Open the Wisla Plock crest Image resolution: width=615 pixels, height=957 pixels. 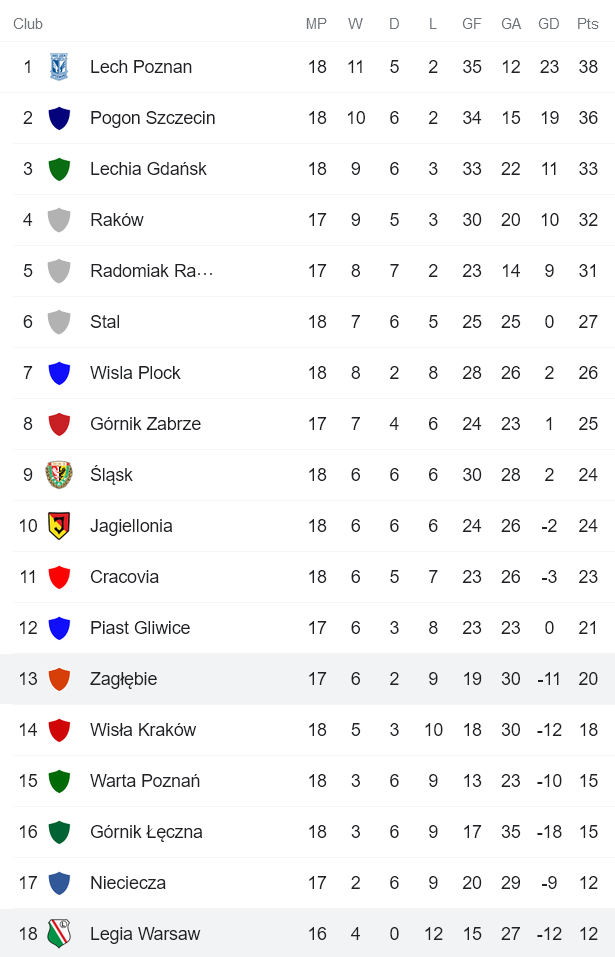[59, 373]
